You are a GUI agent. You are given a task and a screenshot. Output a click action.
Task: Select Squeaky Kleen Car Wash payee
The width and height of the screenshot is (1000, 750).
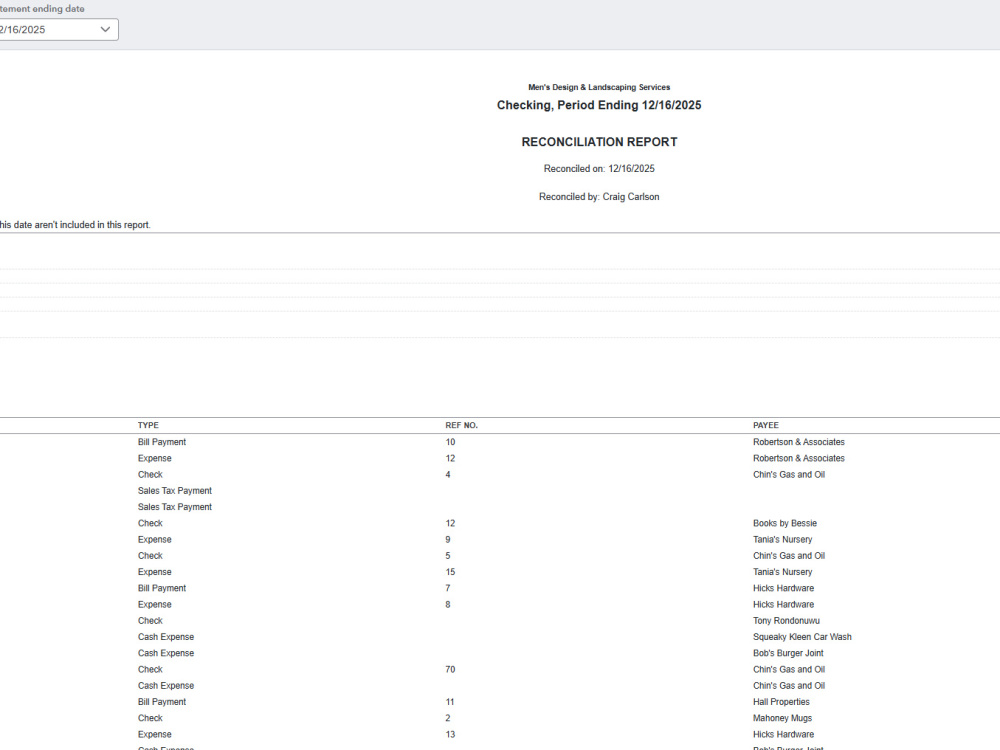[x=802, y=637]
